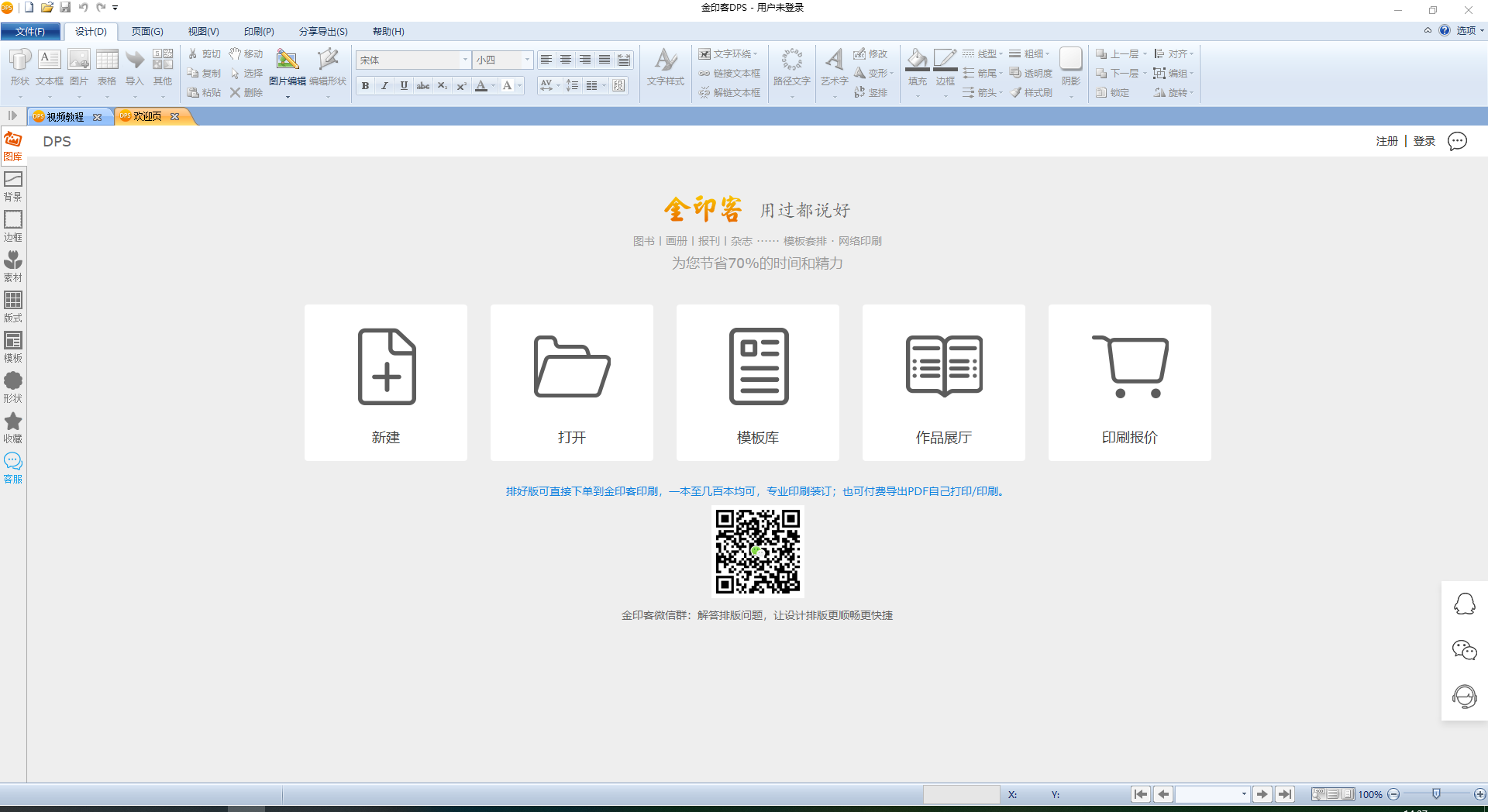Image resolution: width=1488 pixels, height=812 pixels.
Task: Click the 新建 new document card
Action: pos(386,383)
